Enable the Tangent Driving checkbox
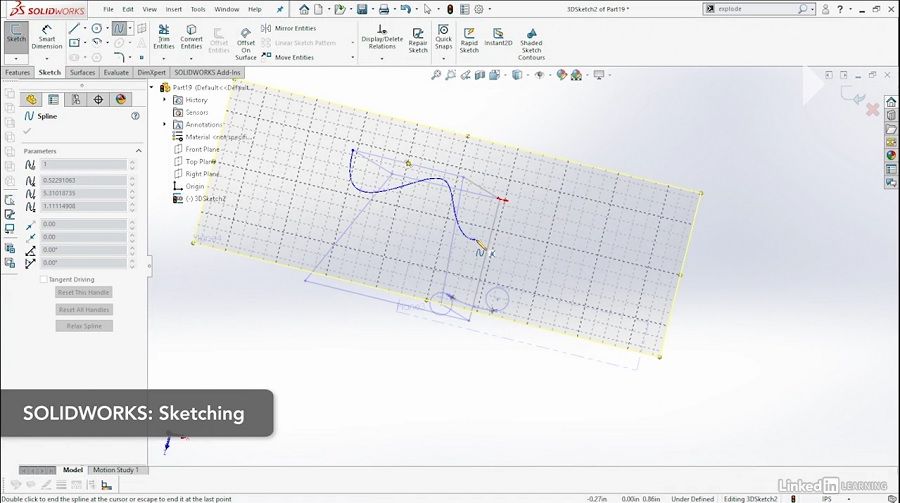 [44, 280]
